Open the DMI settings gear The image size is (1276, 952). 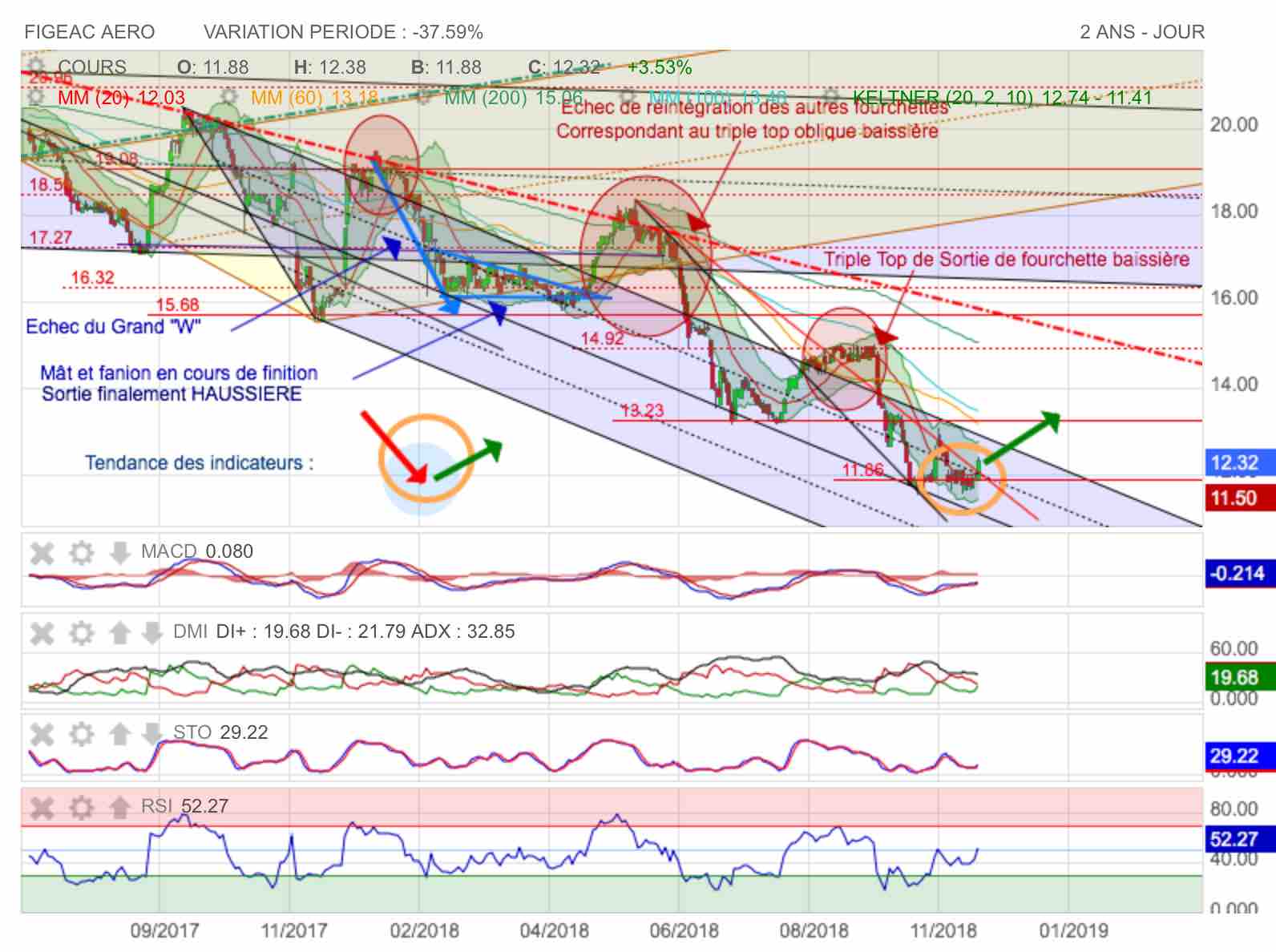81,633
